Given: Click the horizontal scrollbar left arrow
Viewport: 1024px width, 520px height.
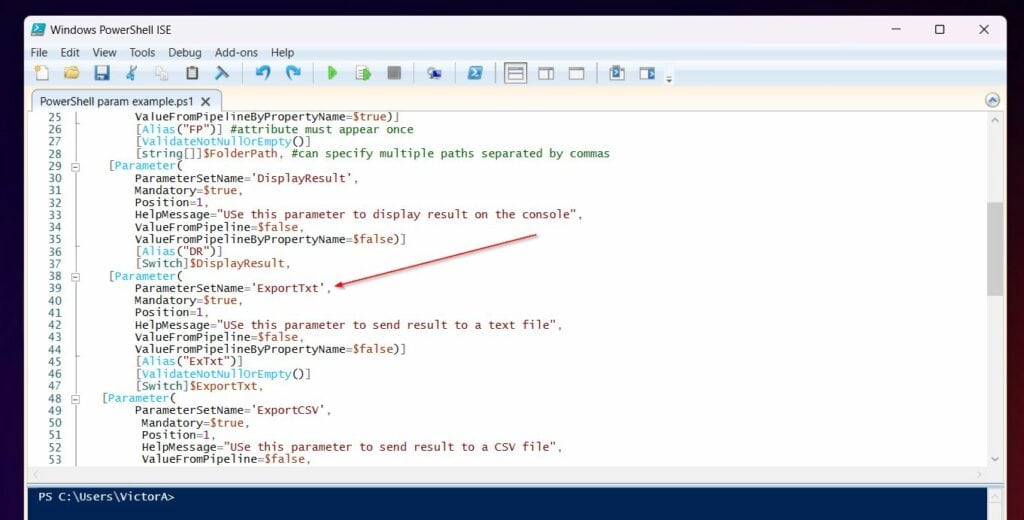Looking at the screenshot, I should pos(35,474).
